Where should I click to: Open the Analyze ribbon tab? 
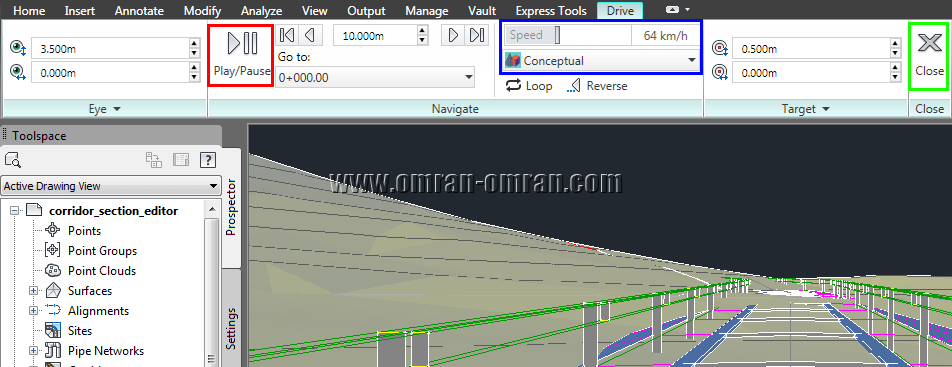click(261, 11)
